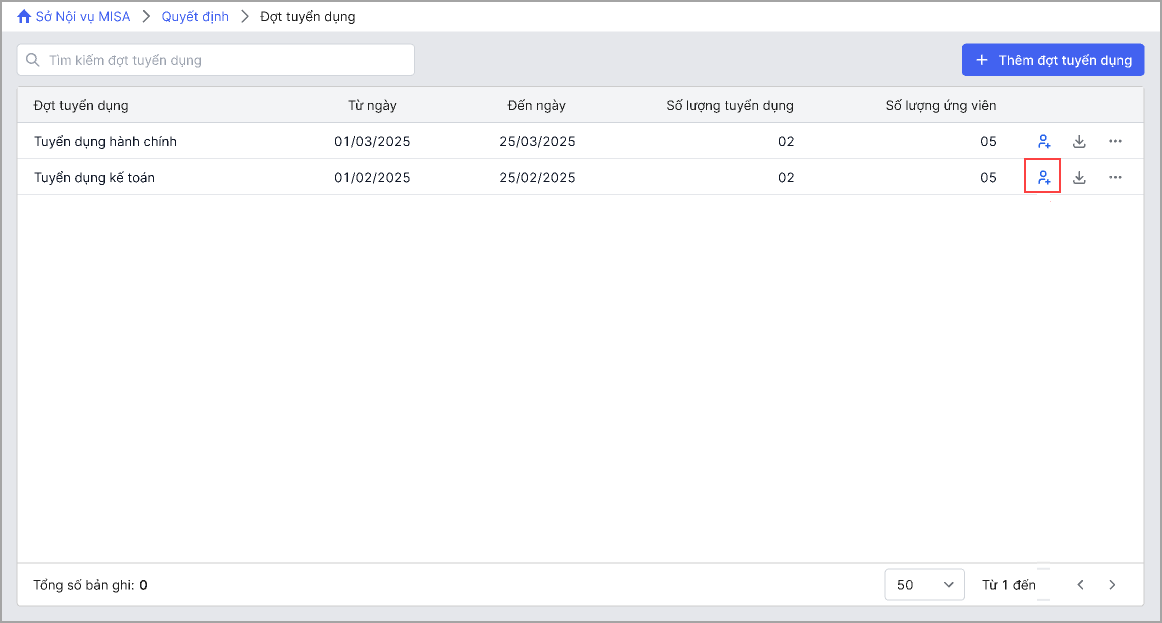Focus the Tìm kiếm đợt tuyển dụng field

(x=216, y=60)
